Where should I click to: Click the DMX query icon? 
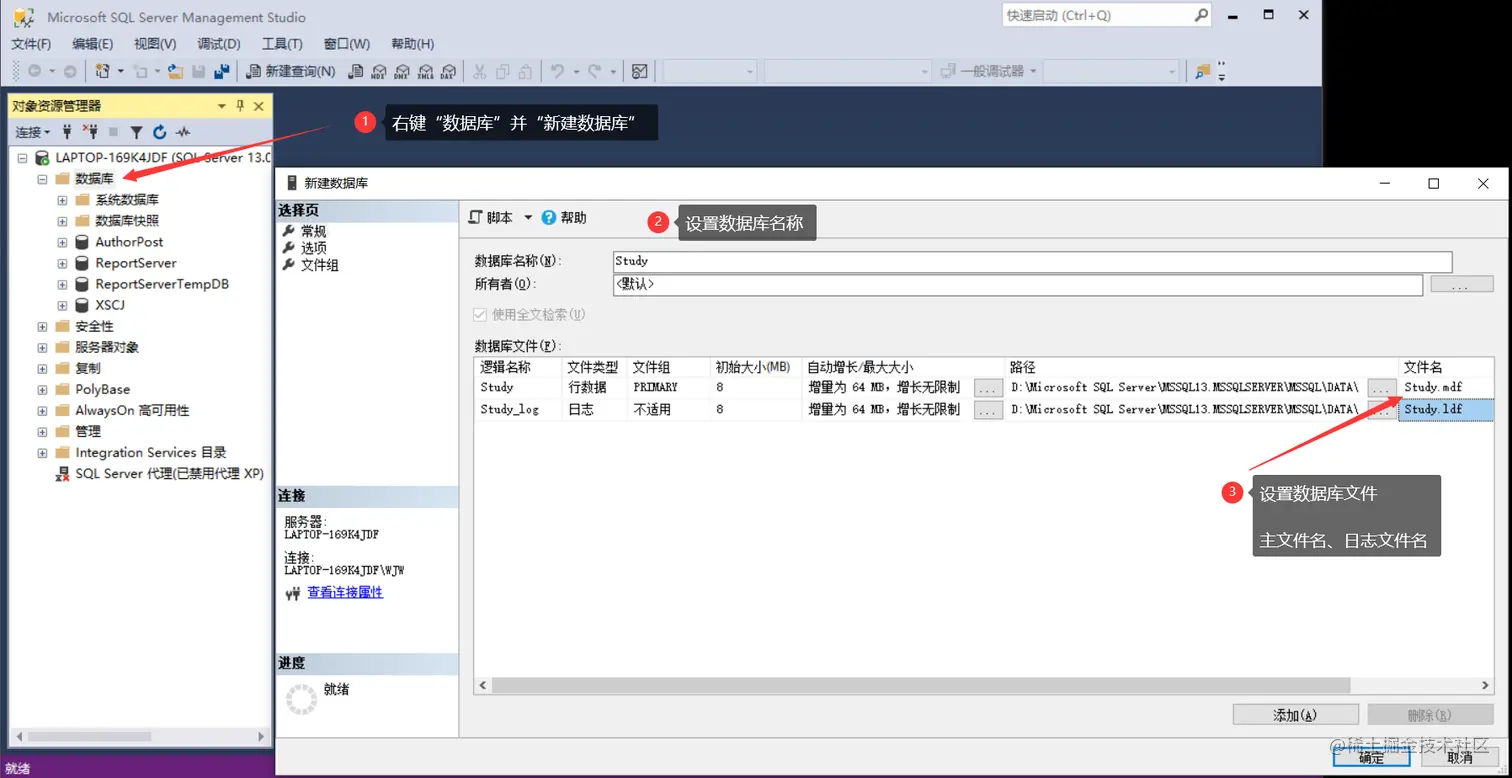(x=402, y=71)
